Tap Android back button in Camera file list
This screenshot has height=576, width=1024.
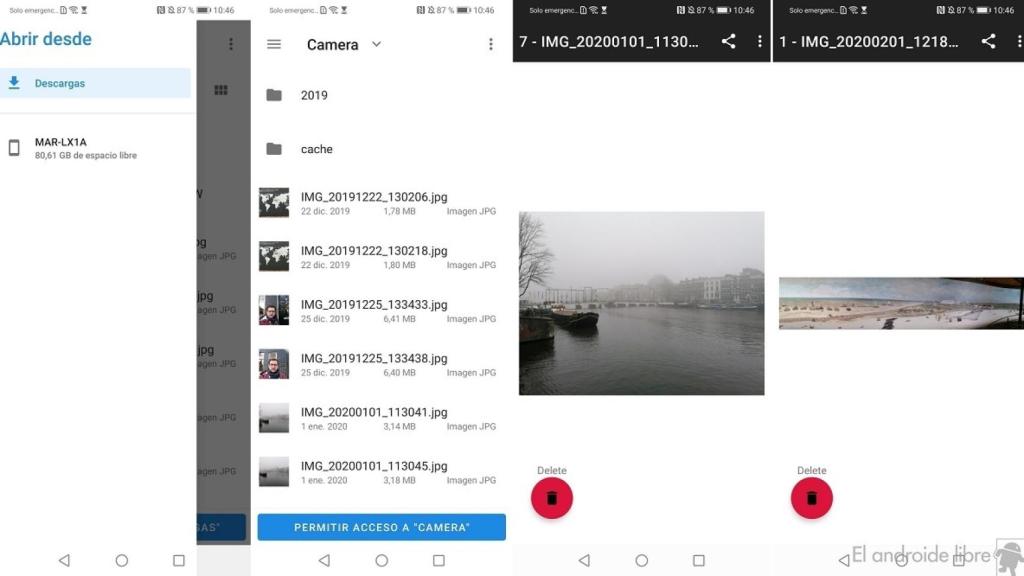click(x=323, y=561)
